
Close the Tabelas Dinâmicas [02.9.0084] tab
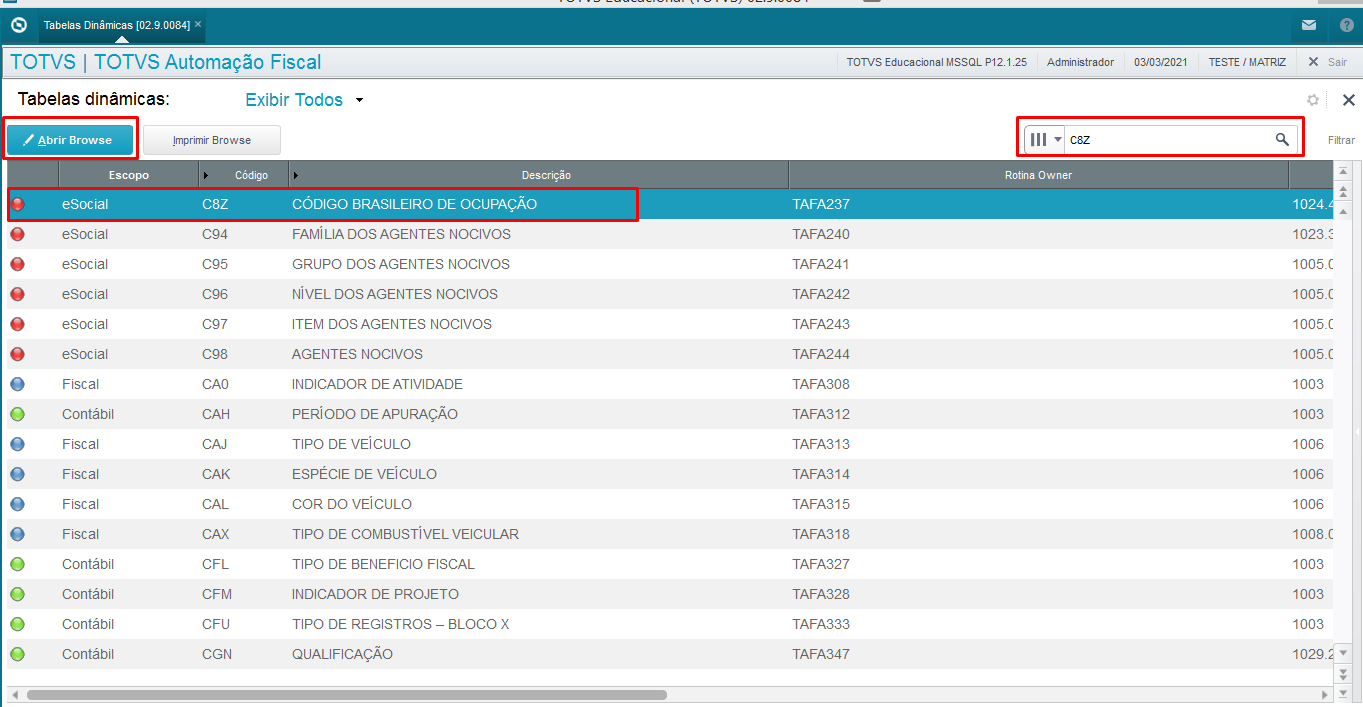198,24
